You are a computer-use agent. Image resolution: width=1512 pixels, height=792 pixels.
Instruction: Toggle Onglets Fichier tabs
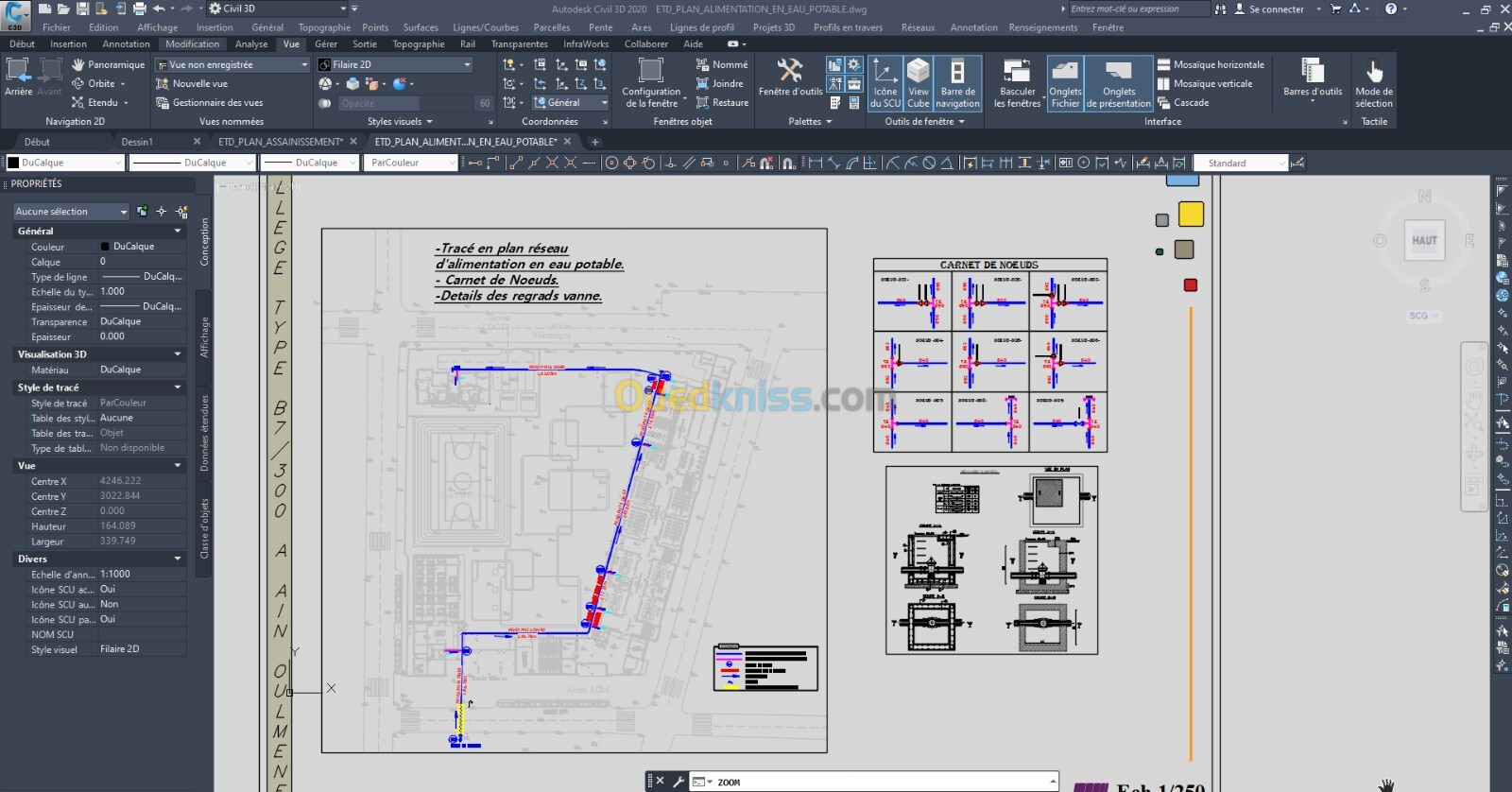[x=1065, y=82]
